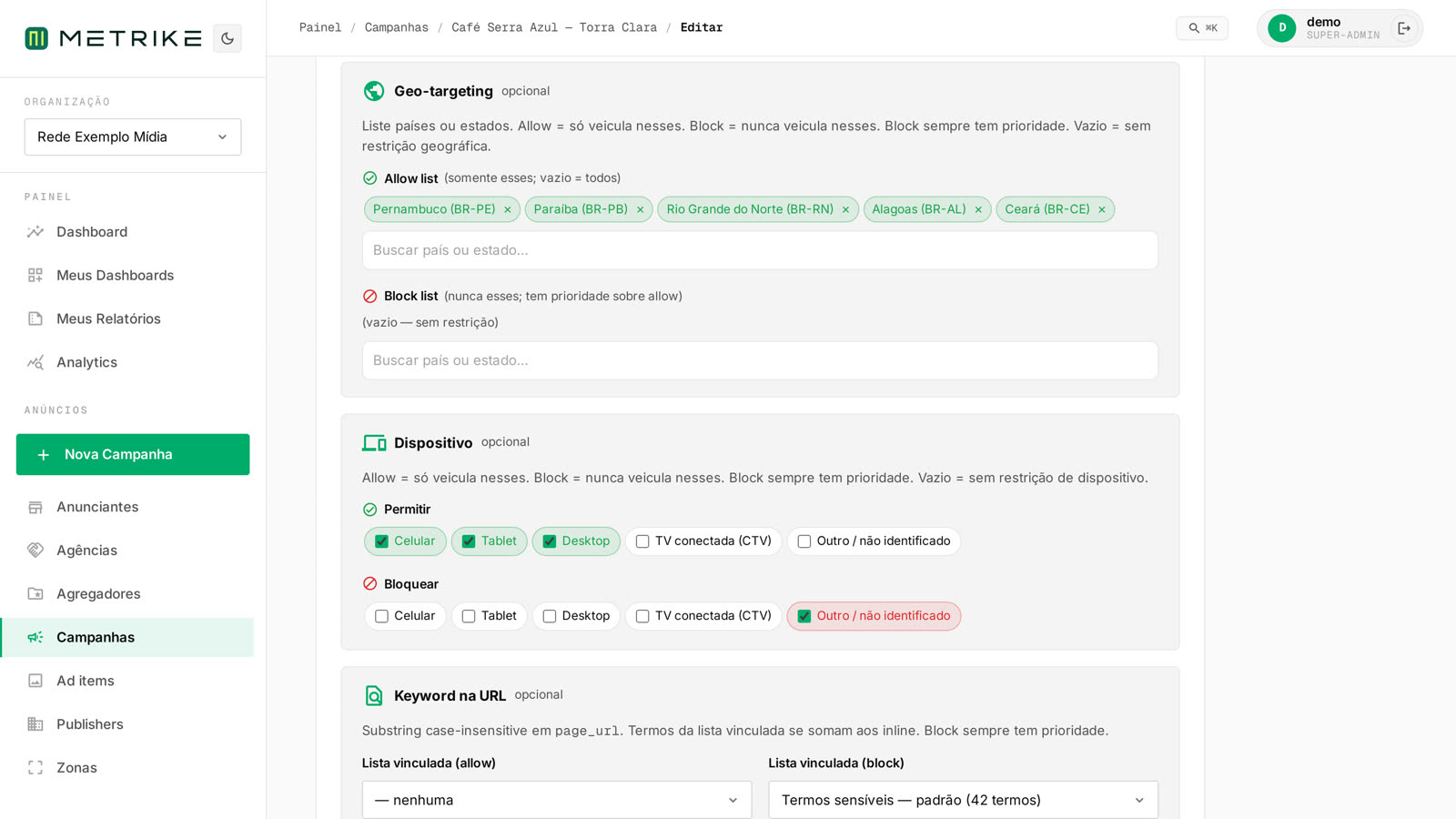Click the Dashboard sidebar icon
1456x819 pixels.
tap(35, 232)
